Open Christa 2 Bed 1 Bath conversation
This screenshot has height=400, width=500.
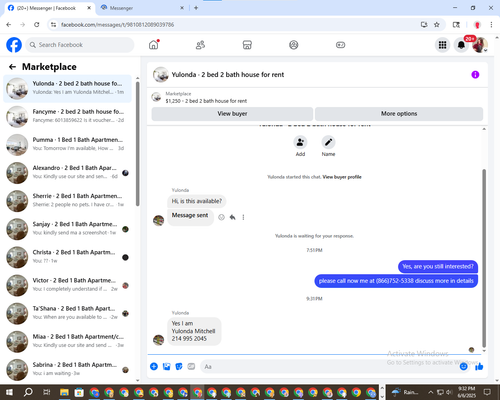68,257
